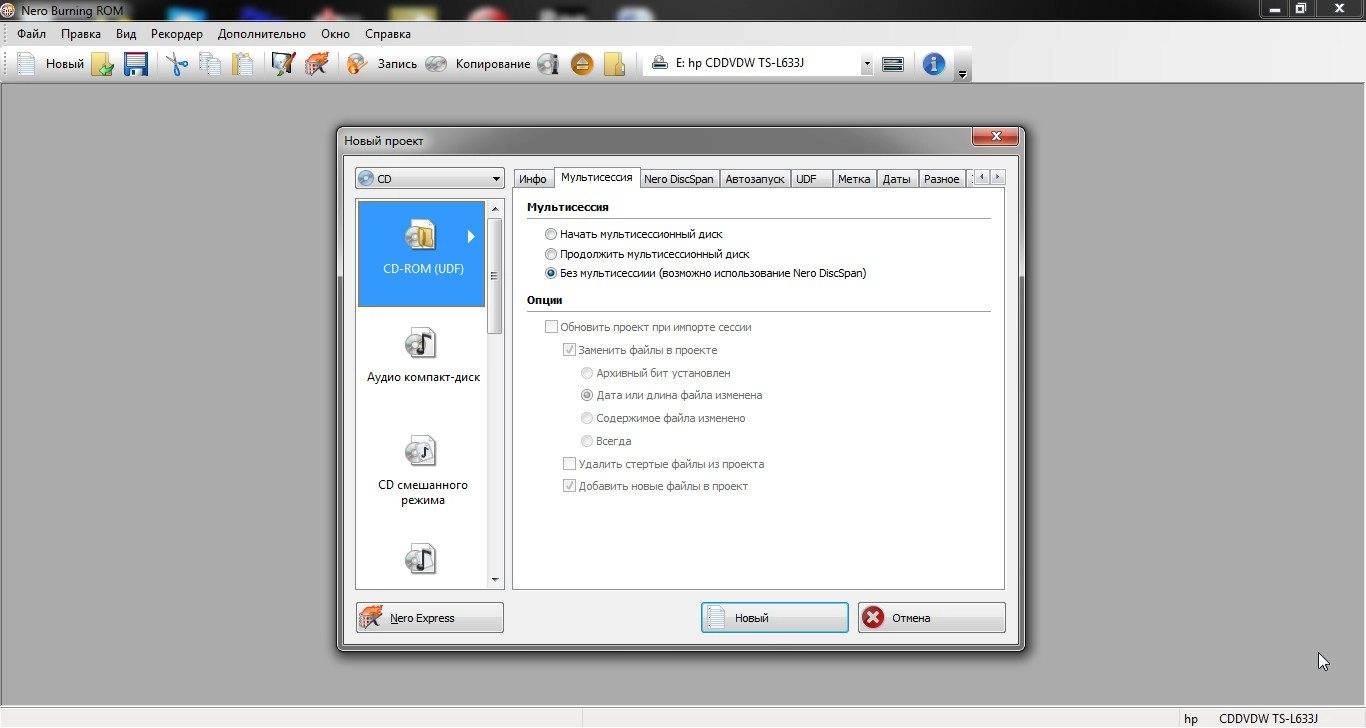Switch to the Даты tab
Viewport: 1366px width, 728px height.
click(x=897, y=179)
